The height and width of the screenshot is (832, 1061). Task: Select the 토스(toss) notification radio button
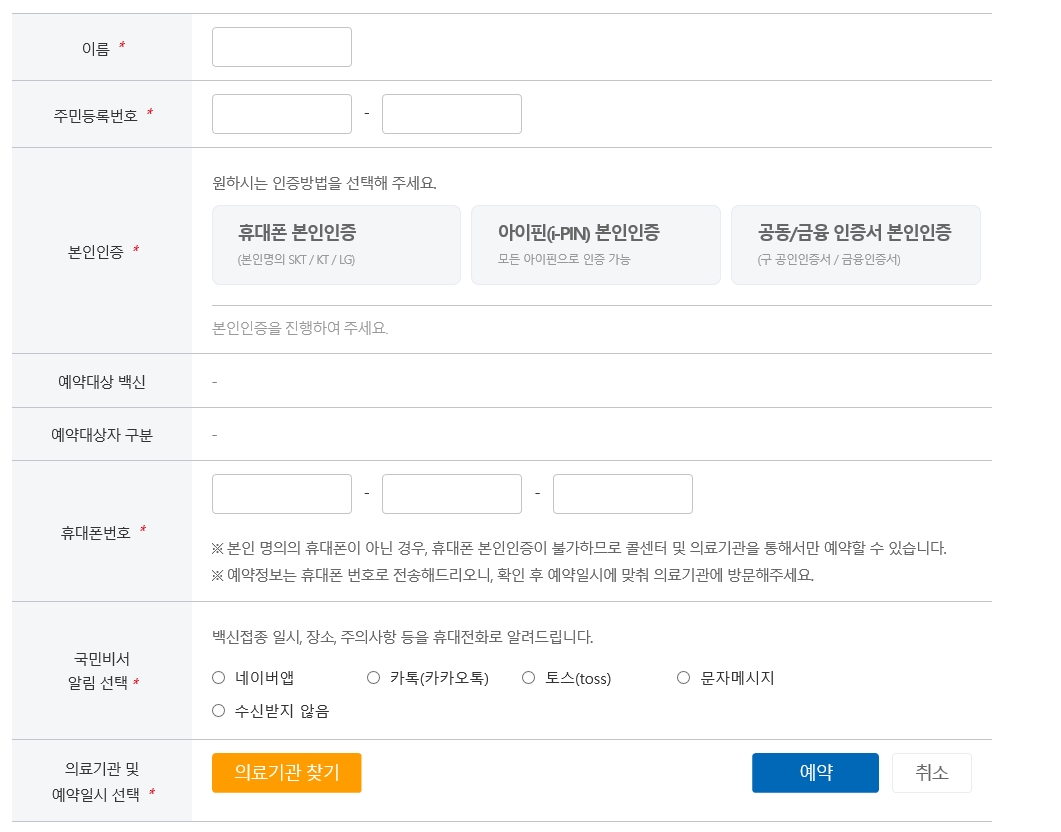click(x=528, y=678)
